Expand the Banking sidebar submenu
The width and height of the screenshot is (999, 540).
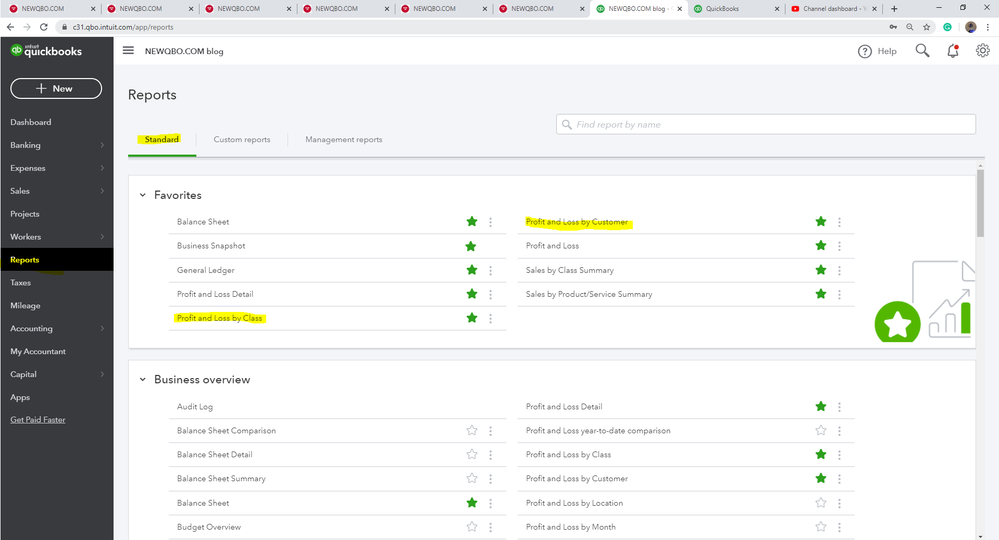(102, 145)
